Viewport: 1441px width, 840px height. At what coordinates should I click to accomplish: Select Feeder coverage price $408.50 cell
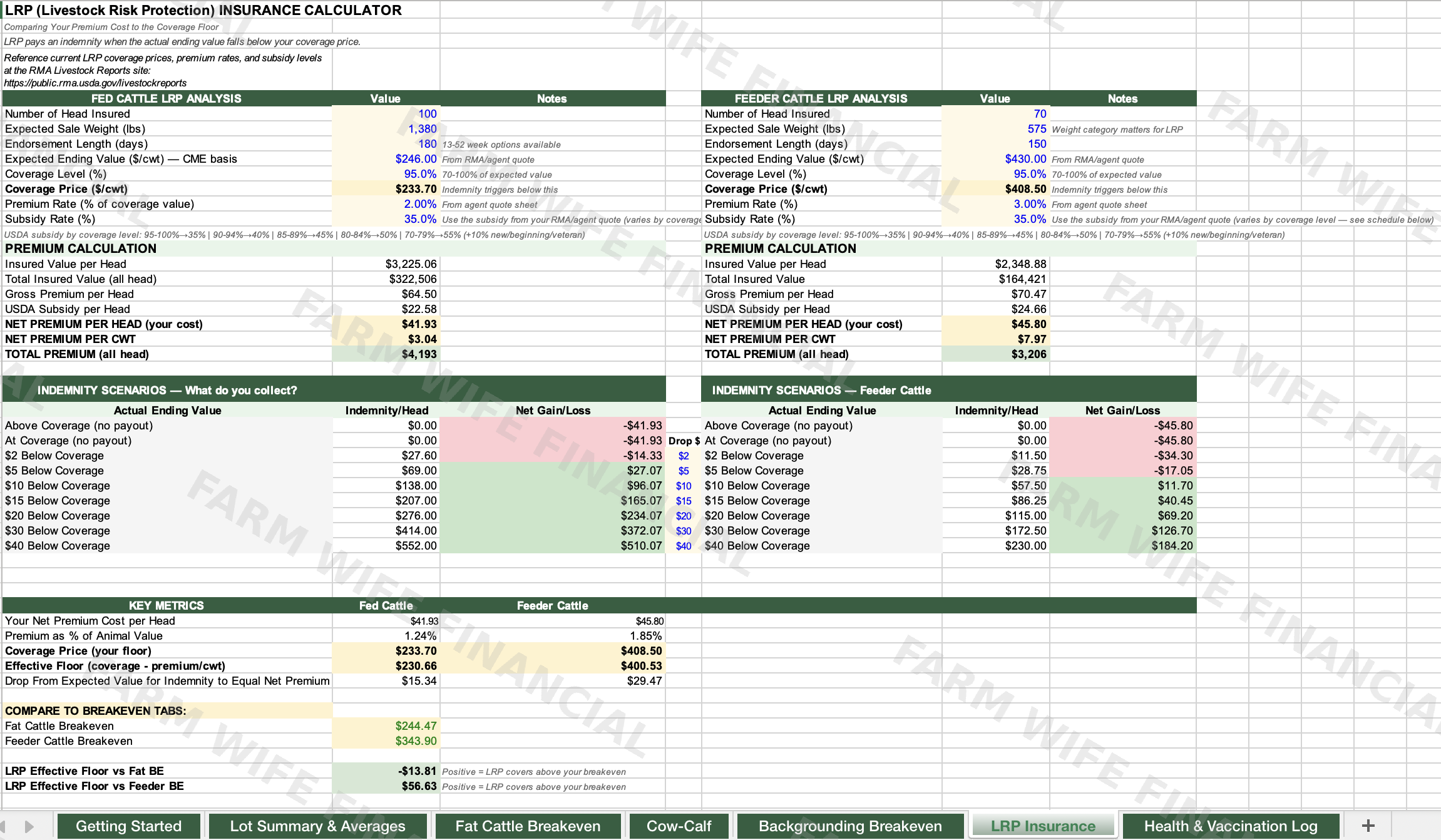pyautogui.click(x=996, y=189)
